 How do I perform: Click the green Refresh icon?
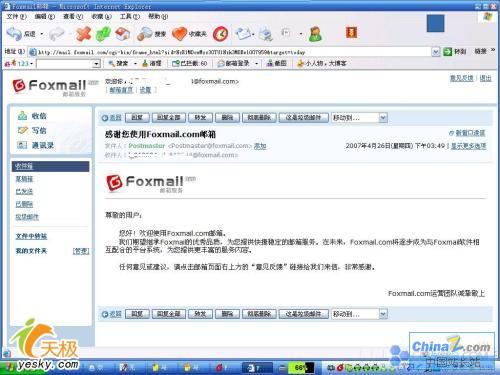pos(103,34)
